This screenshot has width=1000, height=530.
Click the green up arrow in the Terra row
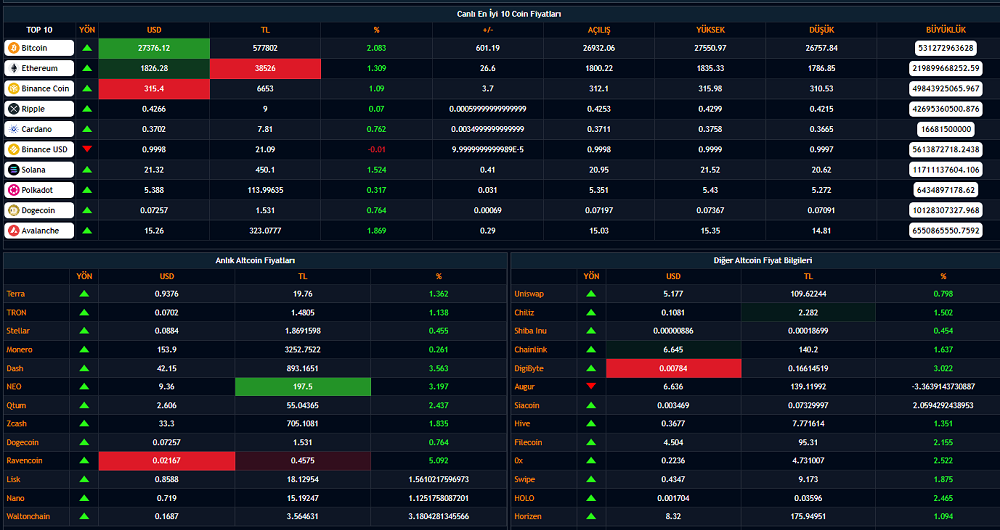coord(84,294)
